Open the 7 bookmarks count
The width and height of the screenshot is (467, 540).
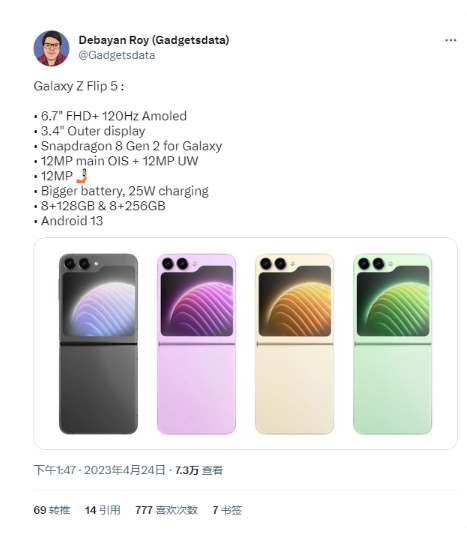[x=227, y=510]
